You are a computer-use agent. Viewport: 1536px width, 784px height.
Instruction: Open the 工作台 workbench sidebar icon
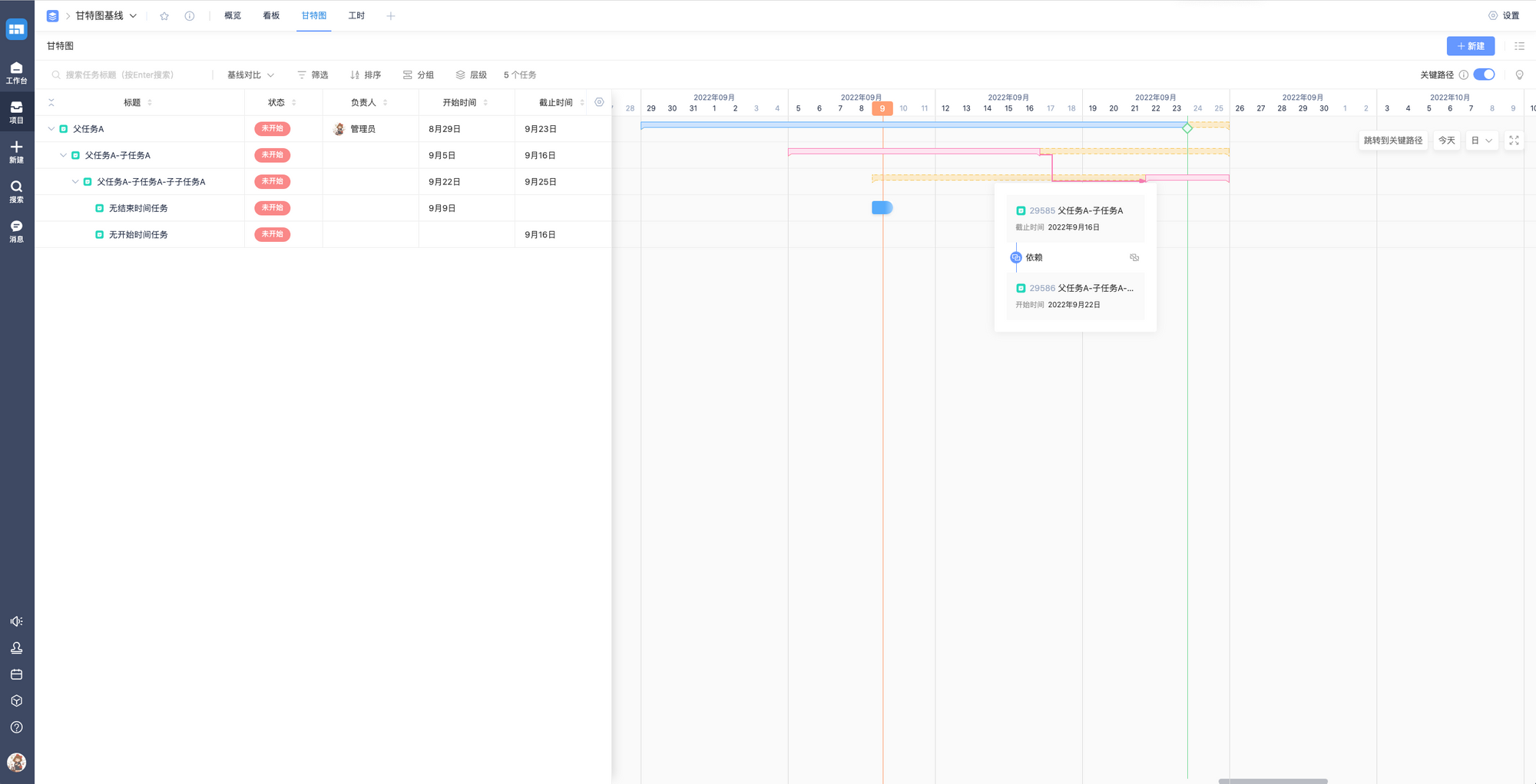click(16, 72)
